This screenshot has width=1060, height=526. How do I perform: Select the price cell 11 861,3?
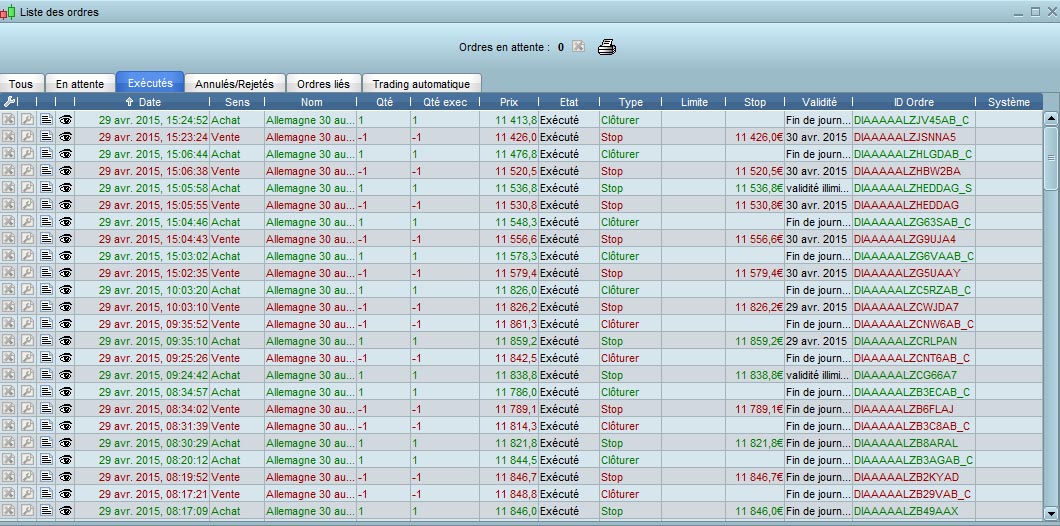click(516, 324)
